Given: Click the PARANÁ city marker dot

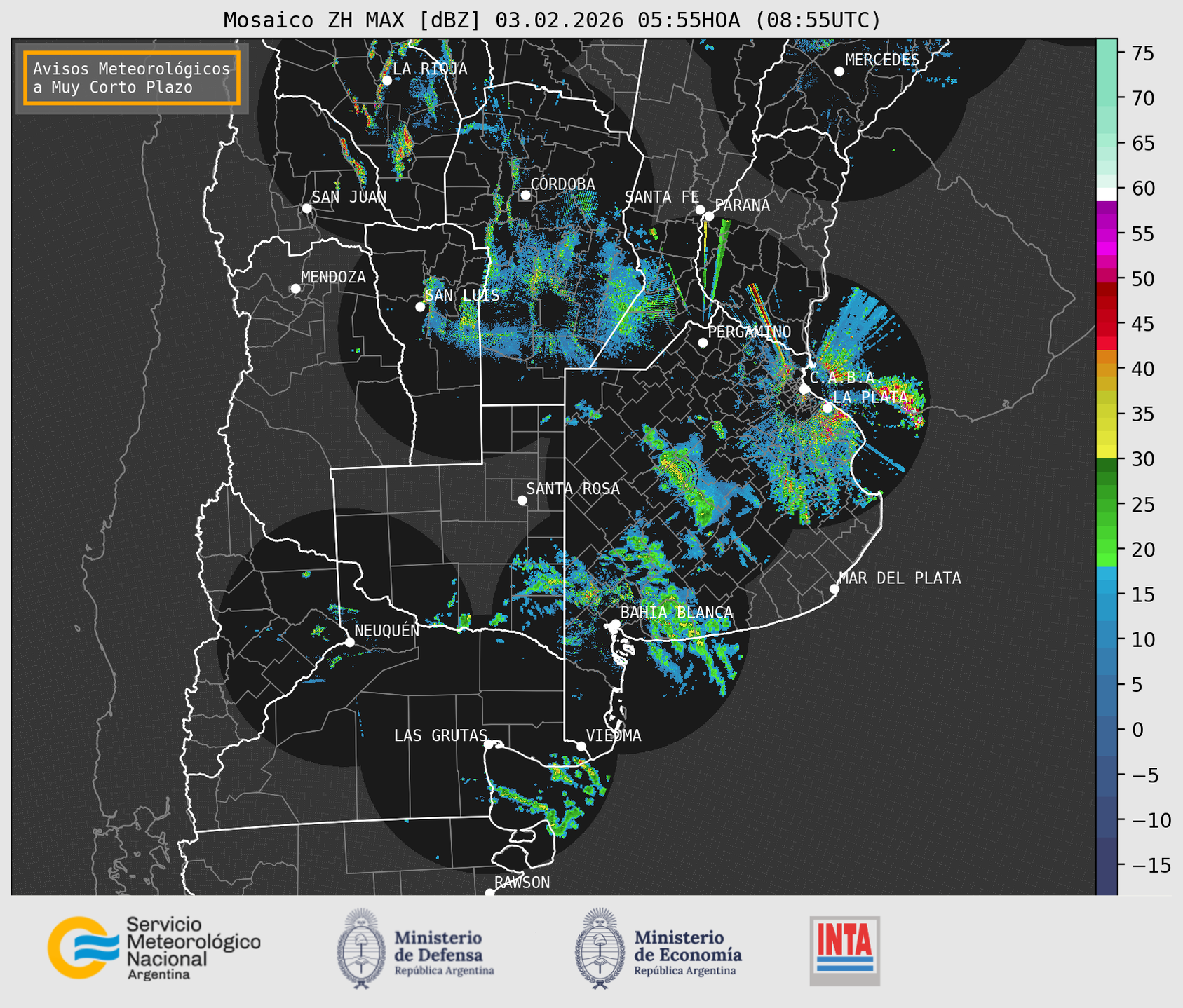Looking at the screenshot, I should pyautogui.click(x=710, y=216).
